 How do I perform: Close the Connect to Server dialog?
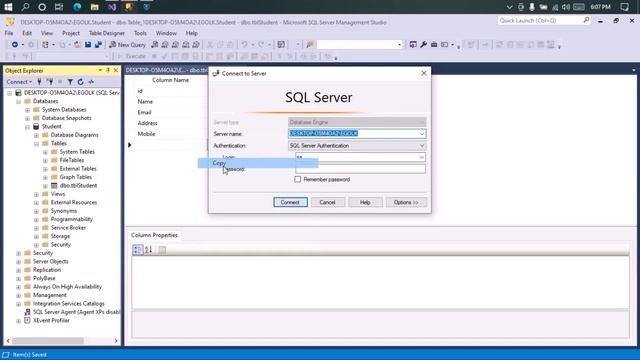[424, 73]
